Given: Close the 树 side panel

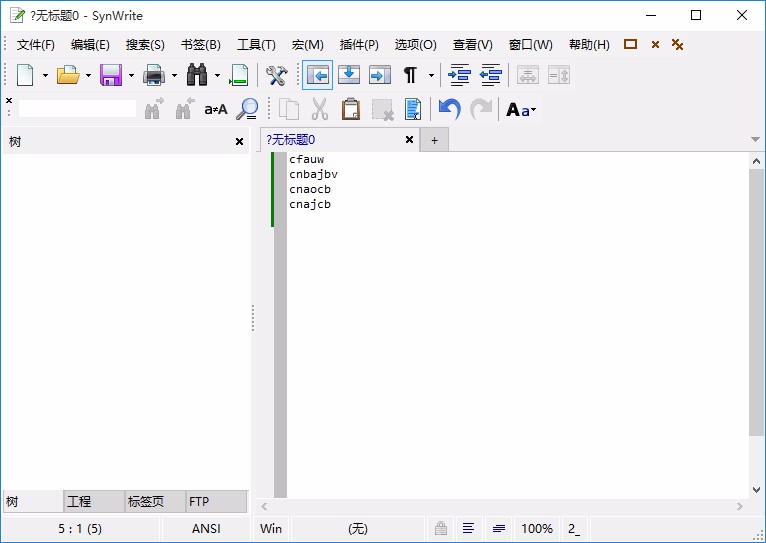Looking at the screenshot, I should tap(239, 142).
